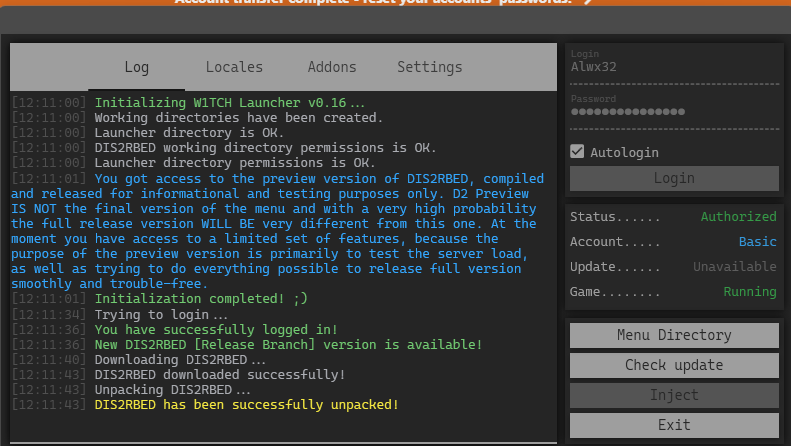Image resolution: width=791 pixels, height=446 pixels.
Task: Click the Login button
Action: coord(674,178)
